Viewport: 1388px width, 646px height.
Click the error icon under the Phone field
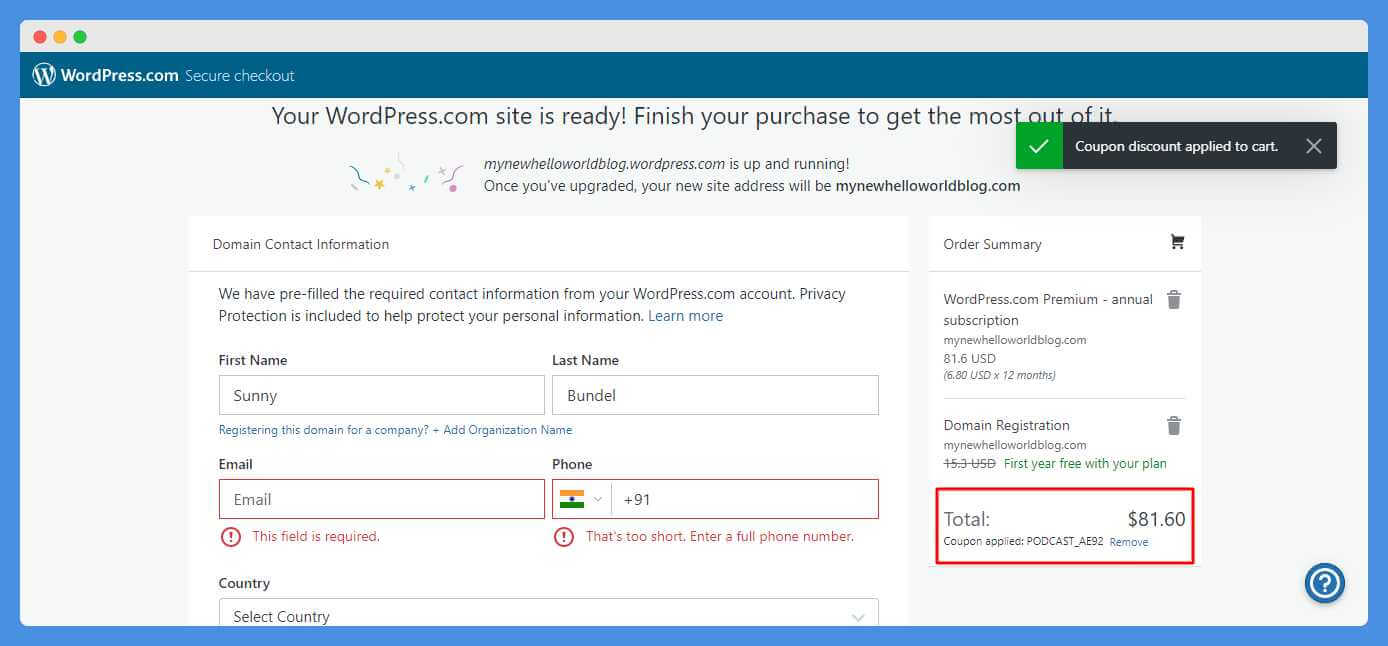[565, 536]
